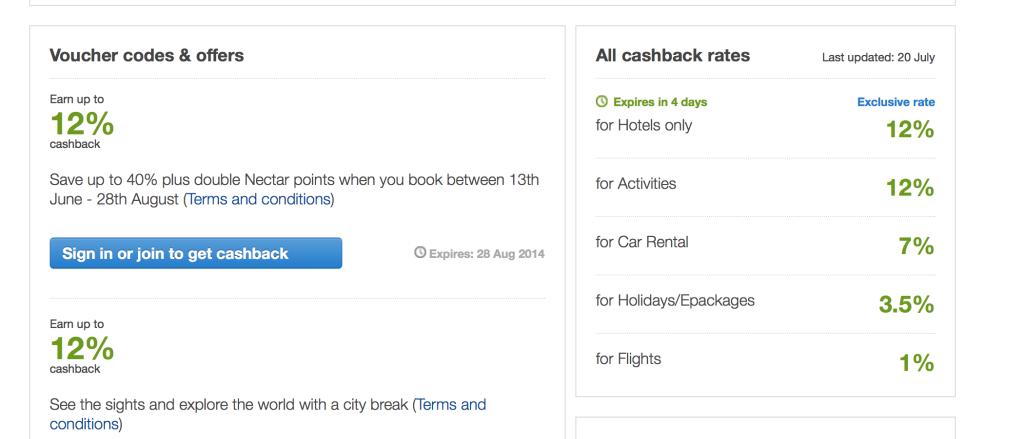Click the green "Expires in 4 days" text

659,102
